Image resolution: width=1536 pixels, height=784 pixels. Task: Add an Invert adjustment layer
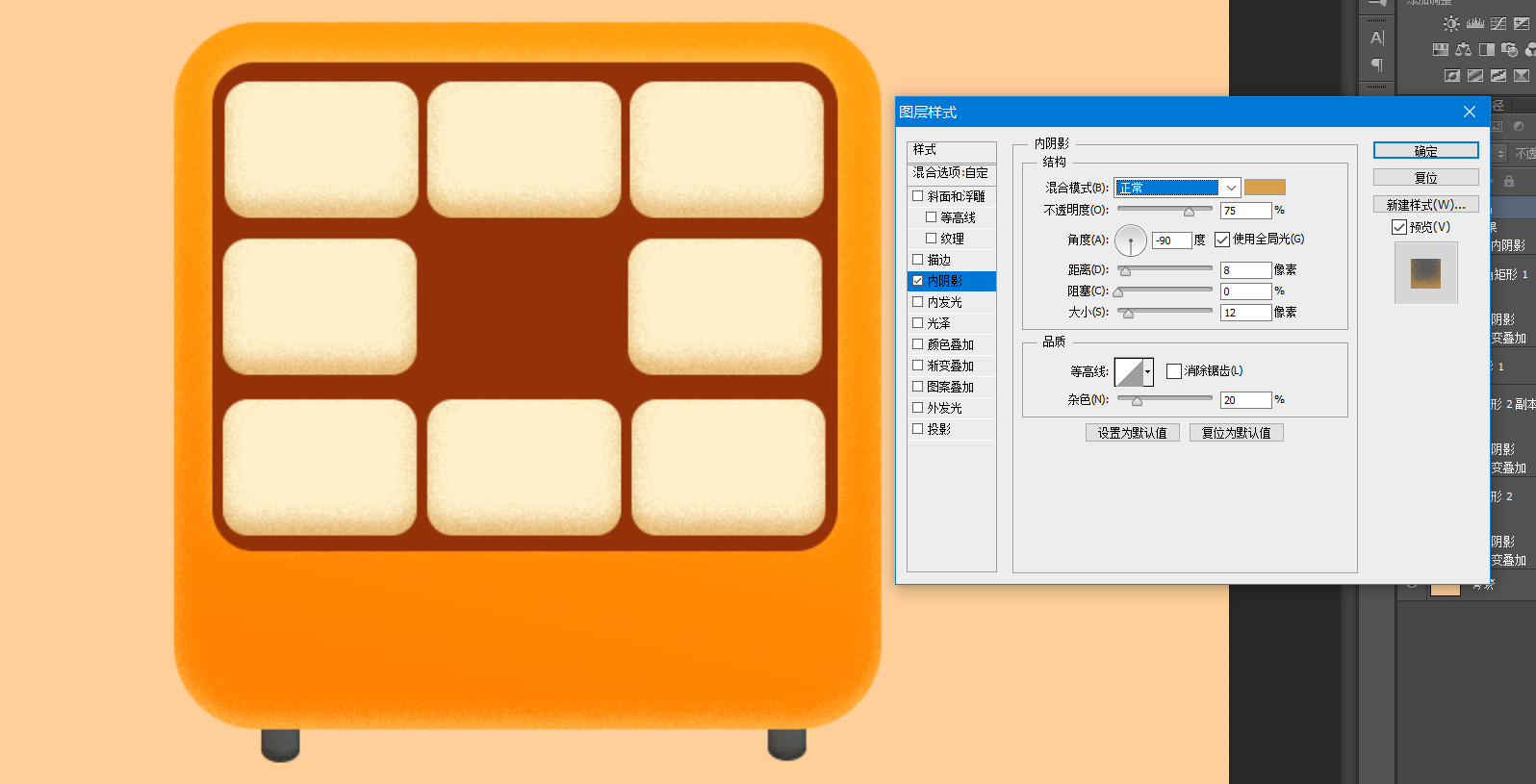pyautogui.click(x=1452, y=75)
